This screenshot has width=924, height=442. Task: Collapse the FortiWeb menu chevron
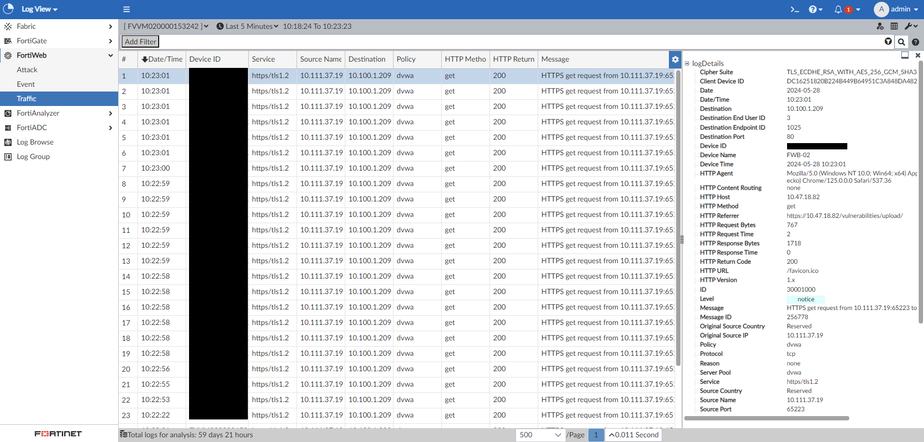point(110,55)
